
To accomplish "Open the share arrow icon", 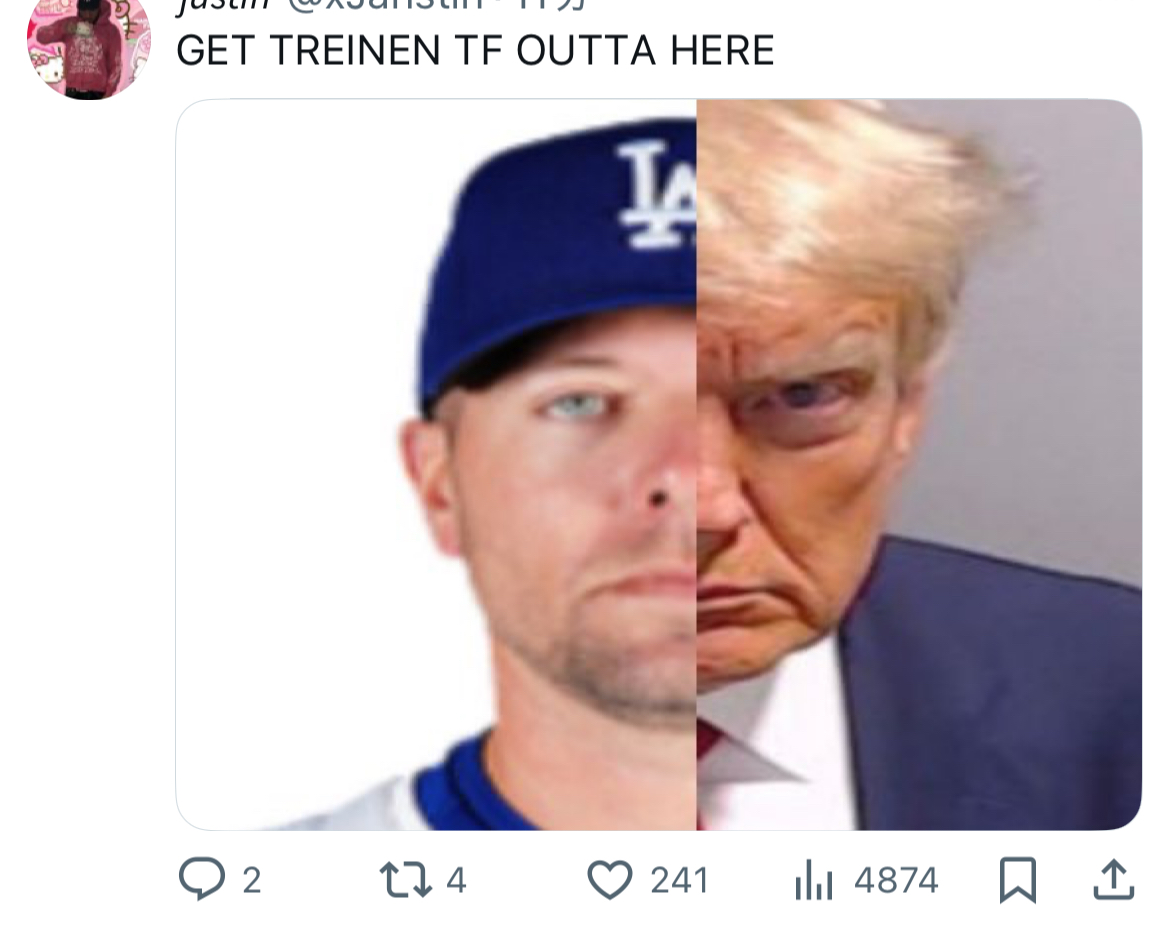I will (x=1113, y=879).
